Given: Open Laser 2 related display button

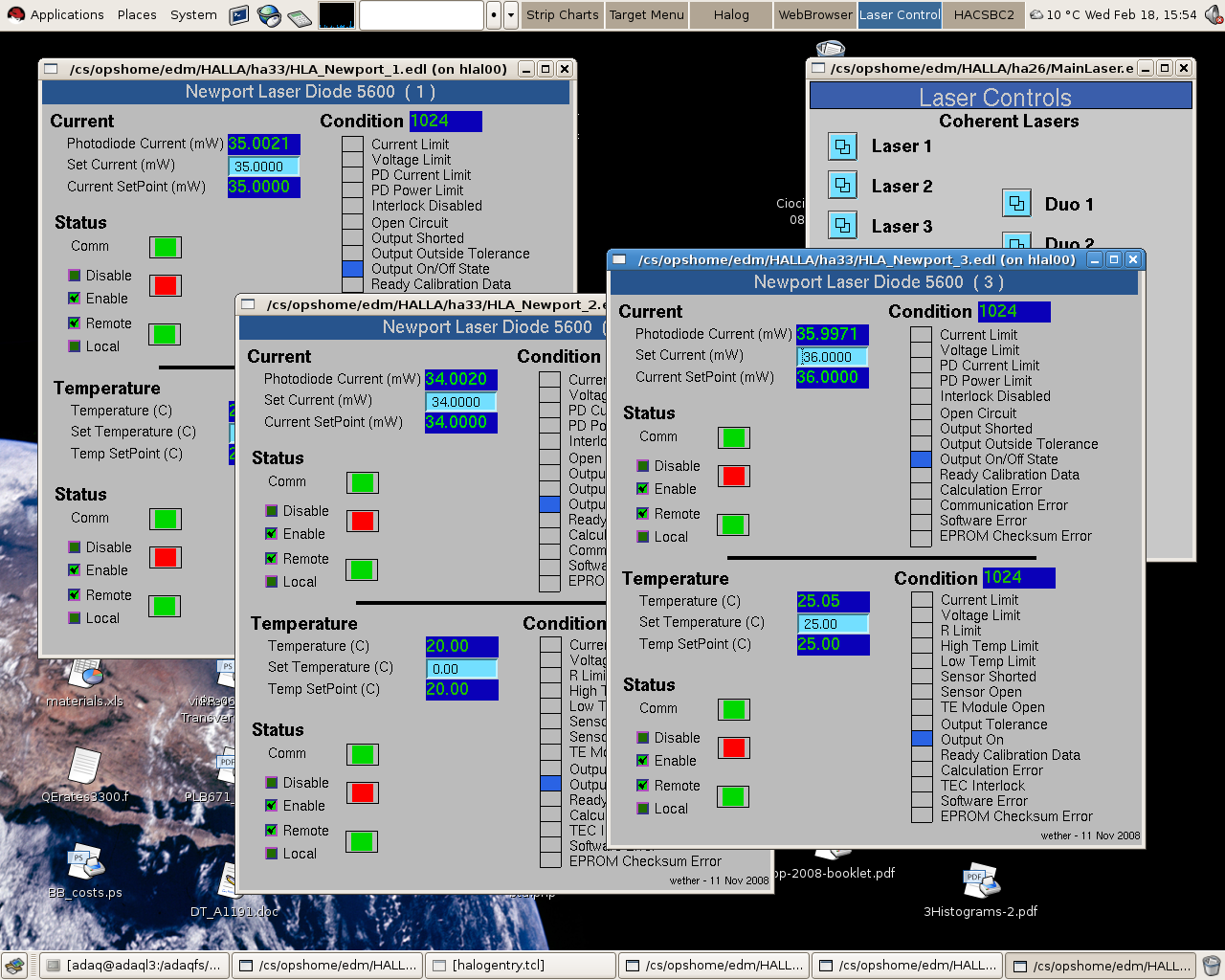Looking at the screenshot, I should (842, 185).
